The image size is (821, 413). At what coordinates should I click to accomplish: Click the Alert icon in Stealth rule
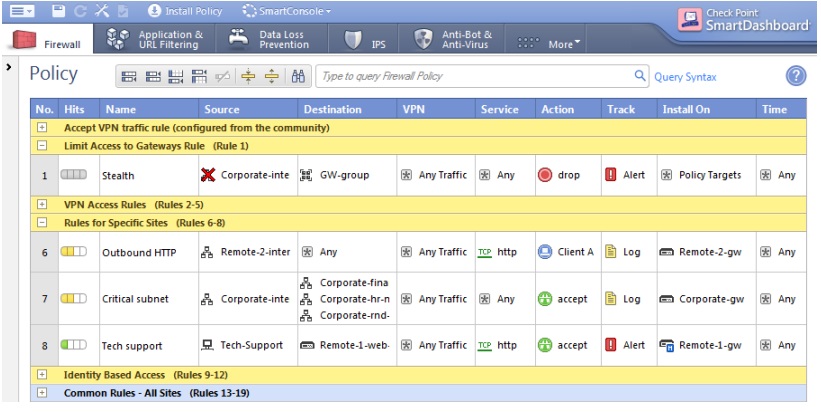point(611,175)
